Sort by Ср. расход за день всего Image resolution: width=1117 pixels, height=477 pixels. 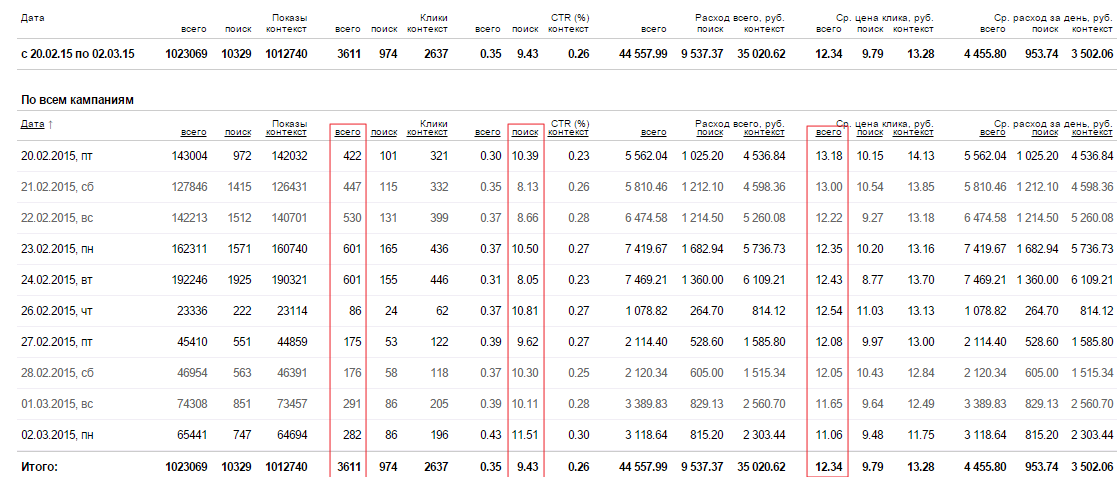coord(993,132)
